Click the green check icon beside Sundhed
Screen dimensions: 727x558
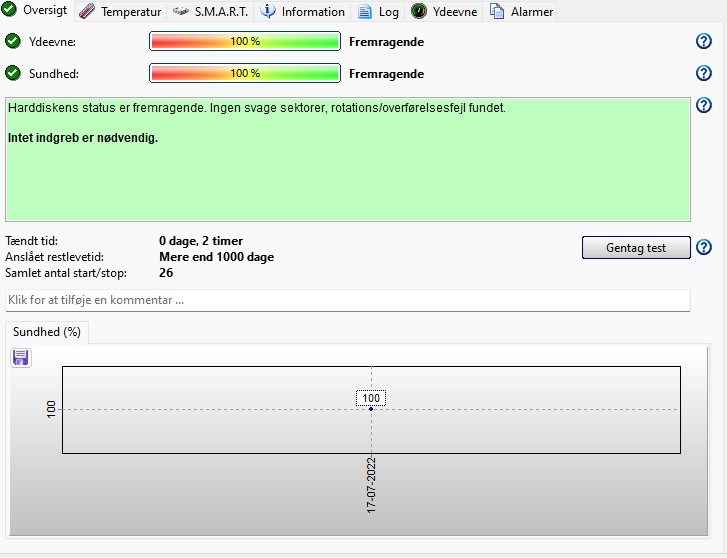13,73
